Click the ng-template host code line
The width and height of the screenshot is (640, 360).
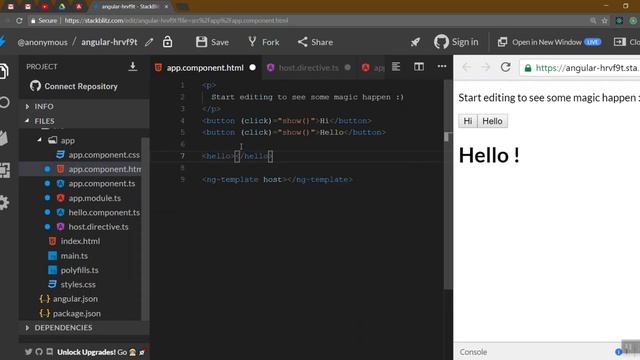(277, 180)
